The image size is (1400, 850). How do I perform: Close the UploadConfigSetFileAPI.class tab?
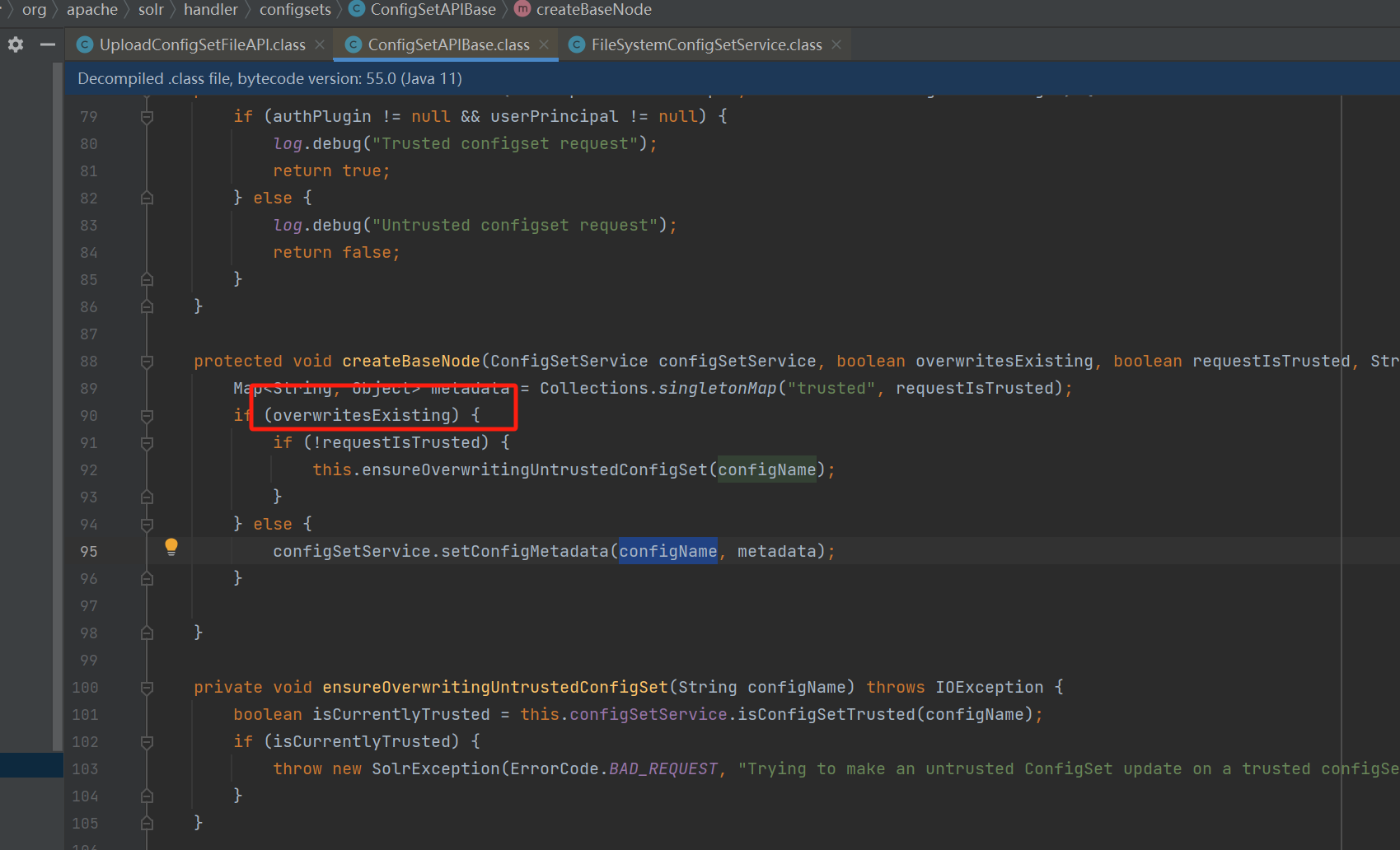coord(320,44)
